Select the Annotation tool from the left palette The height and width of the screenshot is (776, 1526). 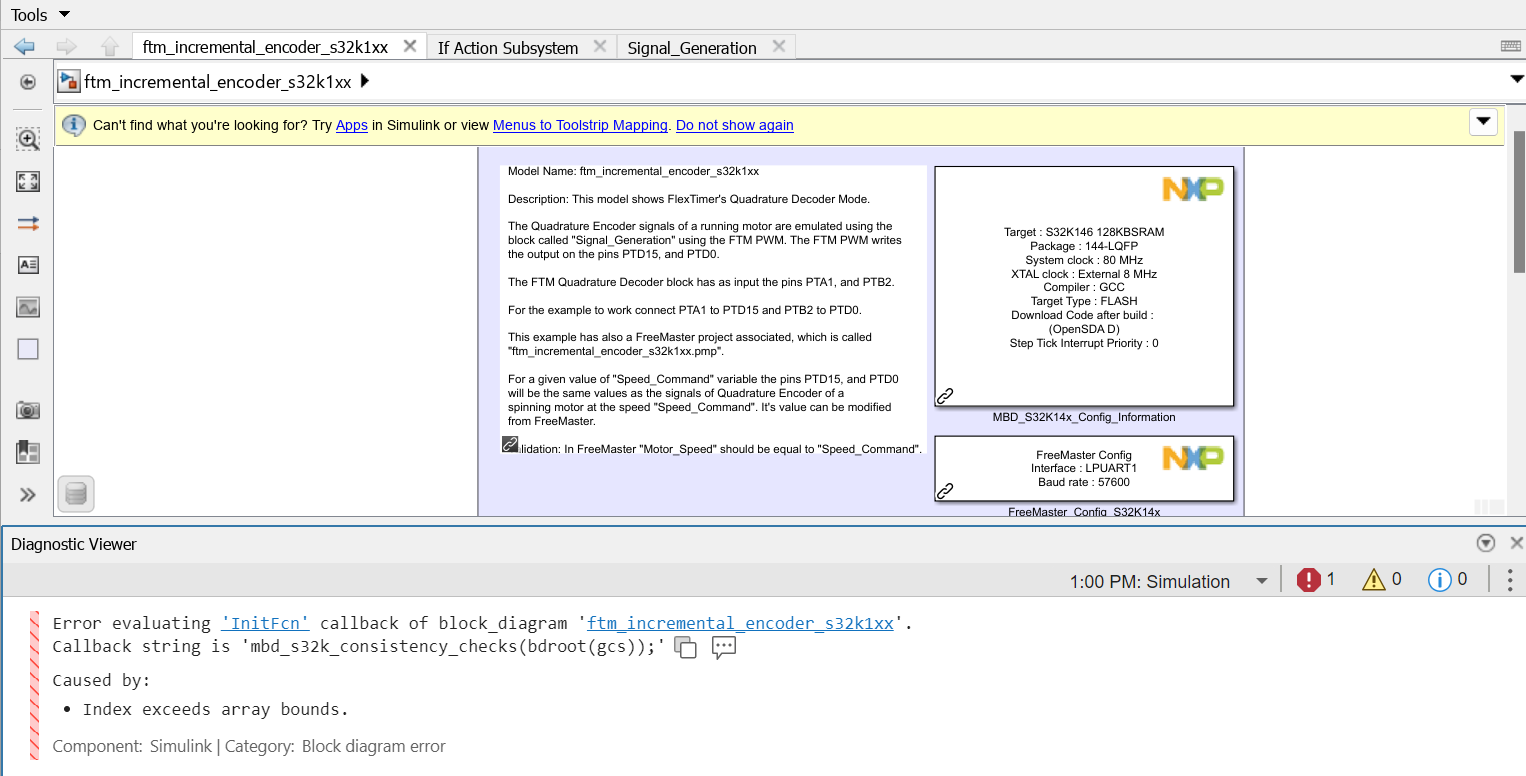(28, 265)
